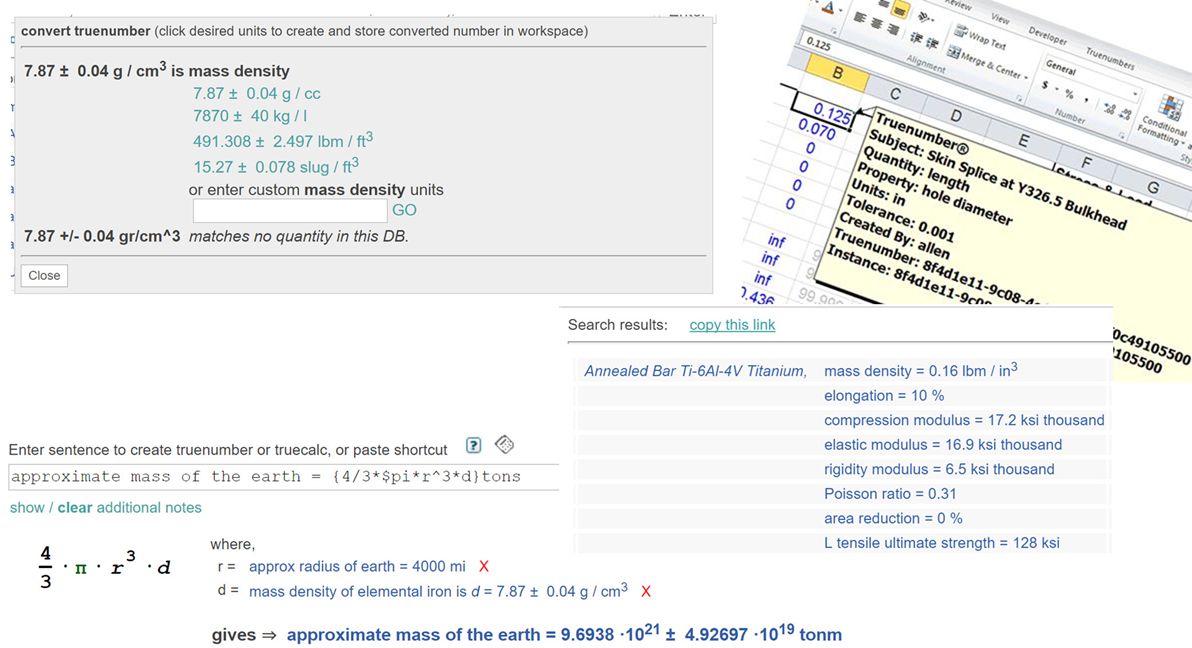Viewport: 1192px width, 648px height.
Task: Click Center alignment icon in Excel ribbon
Action: pos(877,24)
